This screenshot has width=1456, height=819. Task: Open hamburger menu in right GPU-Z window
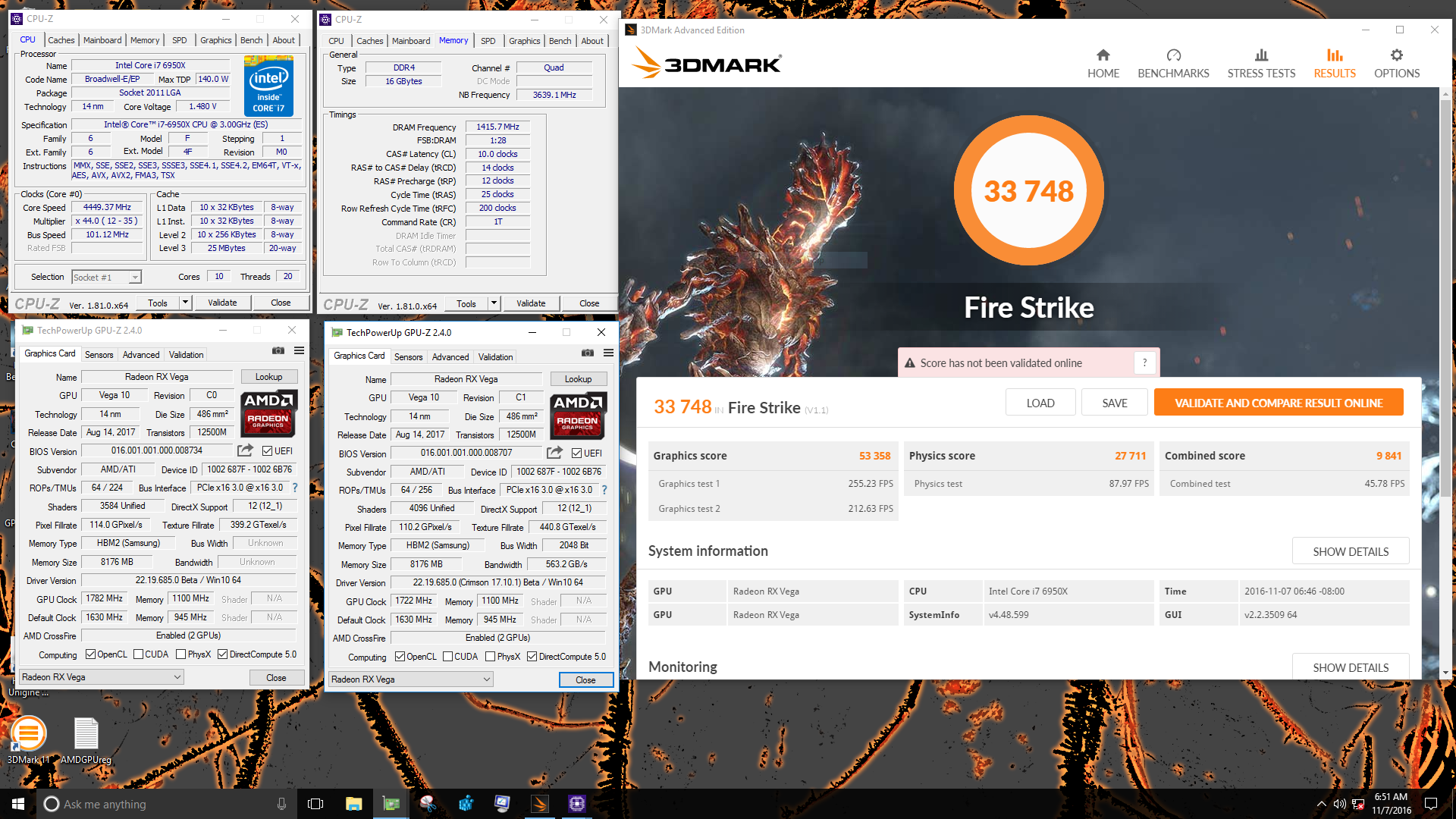[608, 353]
